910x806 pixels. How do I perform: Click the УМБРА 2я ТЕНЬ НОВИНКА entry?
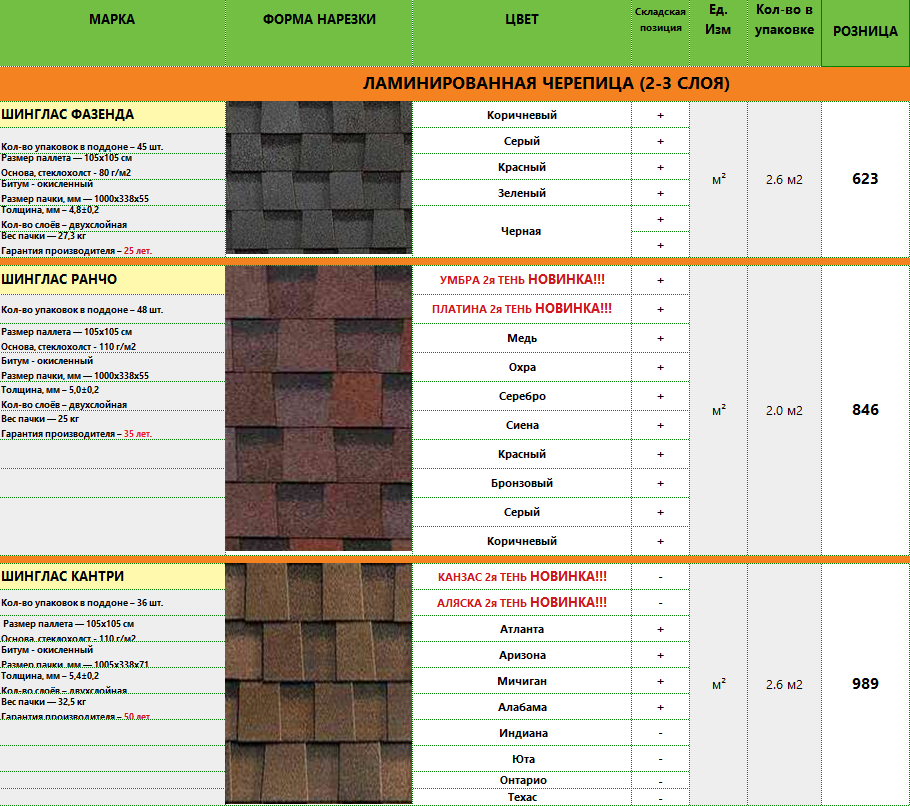point(521,280)
